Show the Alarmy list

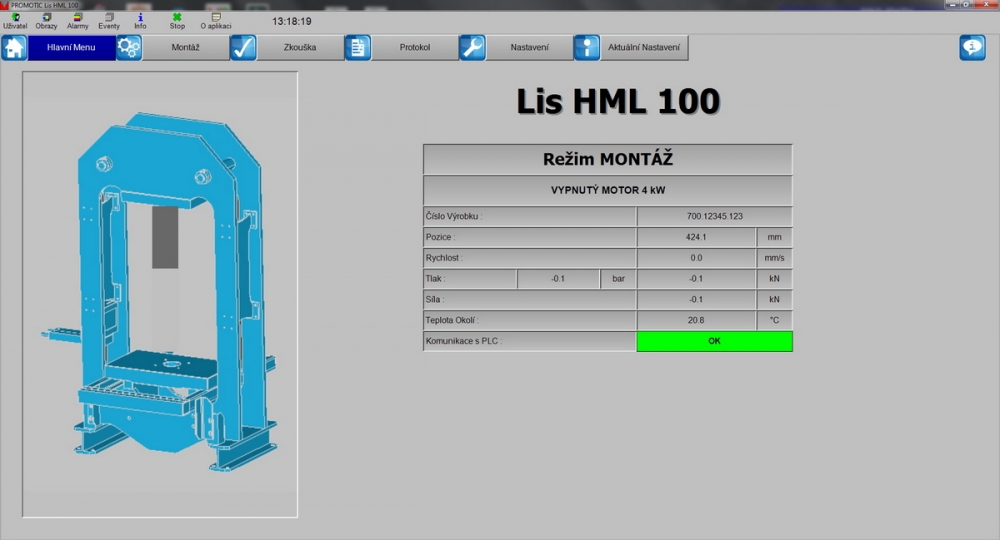(78, 21)
